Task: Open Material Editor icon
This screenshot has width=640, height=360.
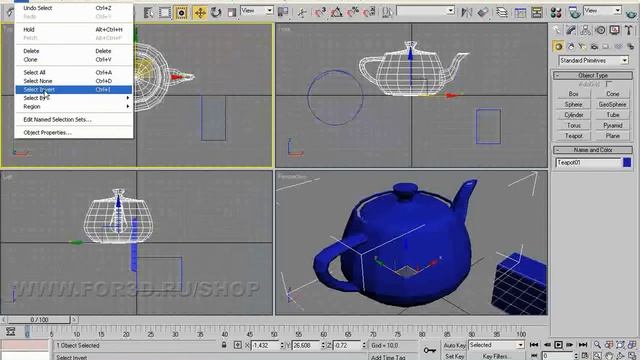Action: [556, 13]
